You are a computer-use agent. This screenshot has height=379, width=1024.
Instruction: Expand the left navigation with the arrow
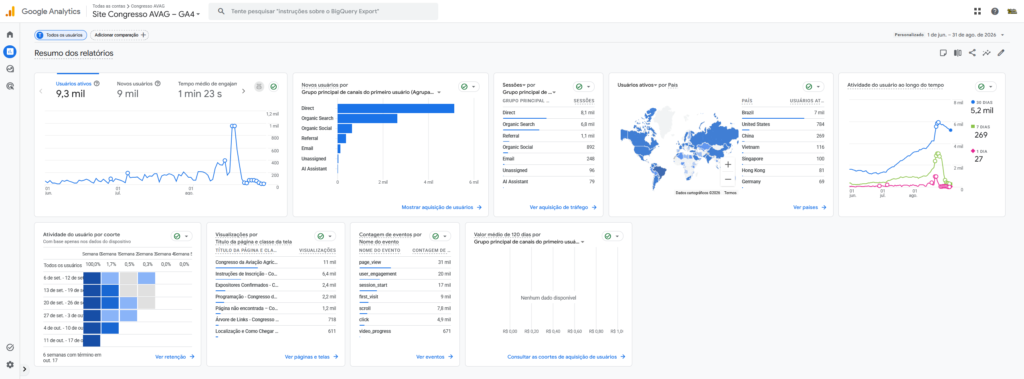[24, 369]
